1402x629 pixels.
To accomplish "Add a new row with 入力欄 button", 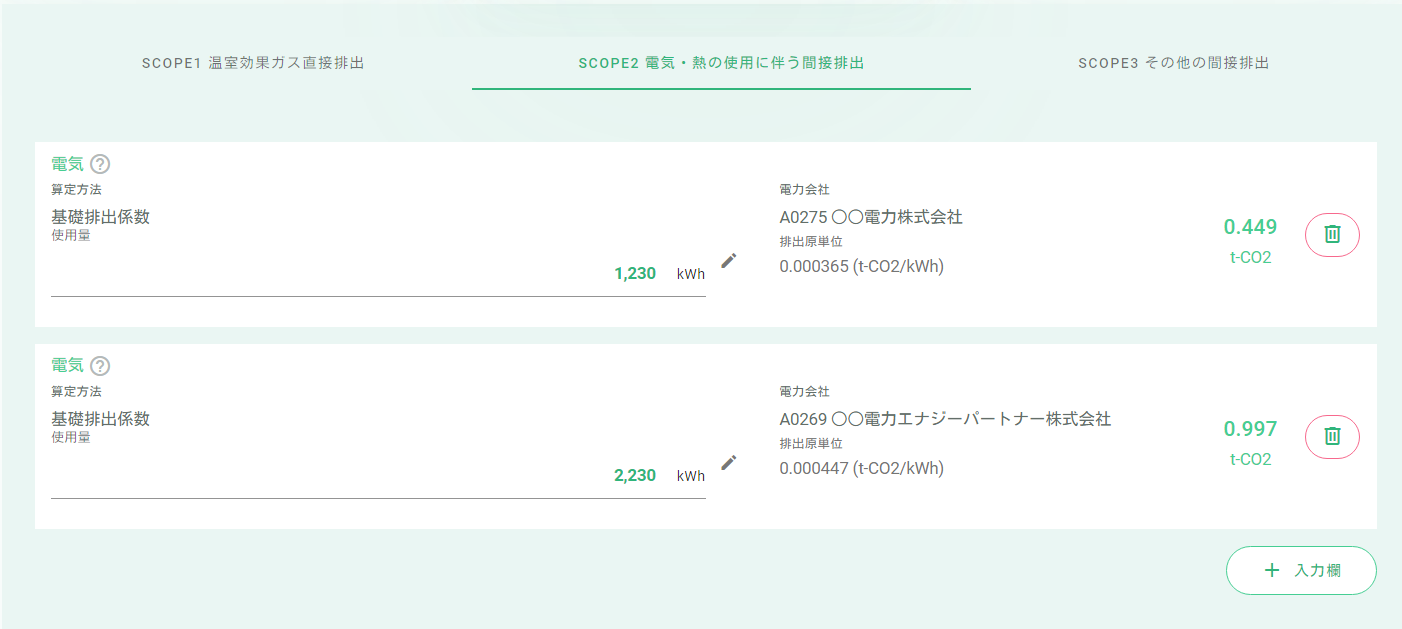I will coord(1301,571).
